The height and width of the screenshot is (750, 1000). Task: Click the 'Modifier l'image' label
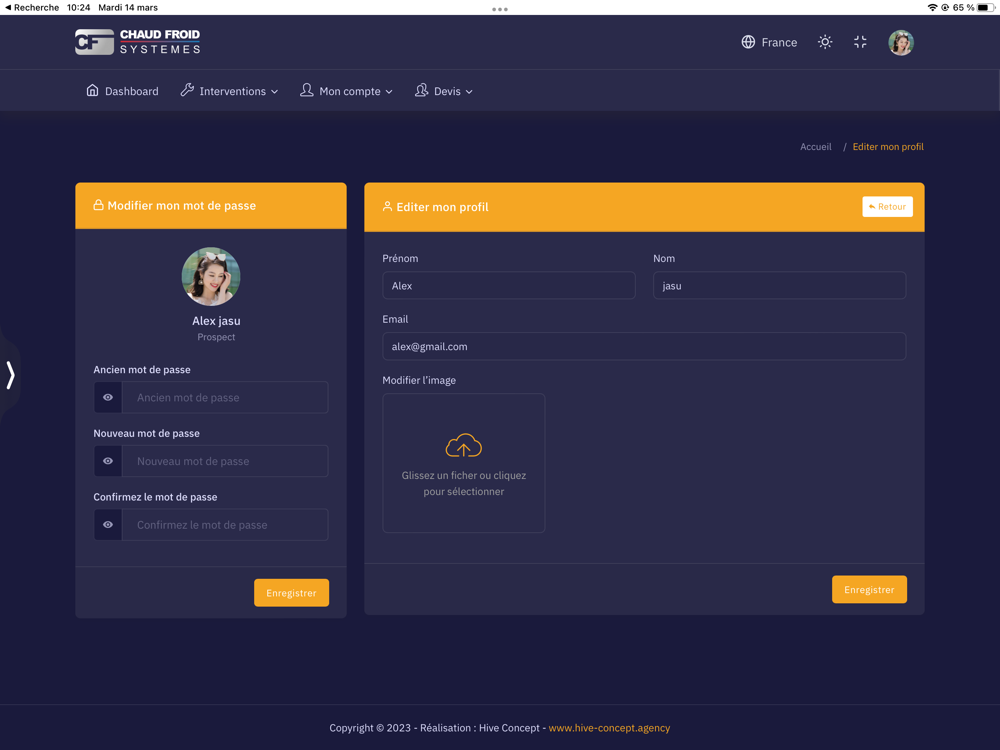pos(419,380)
